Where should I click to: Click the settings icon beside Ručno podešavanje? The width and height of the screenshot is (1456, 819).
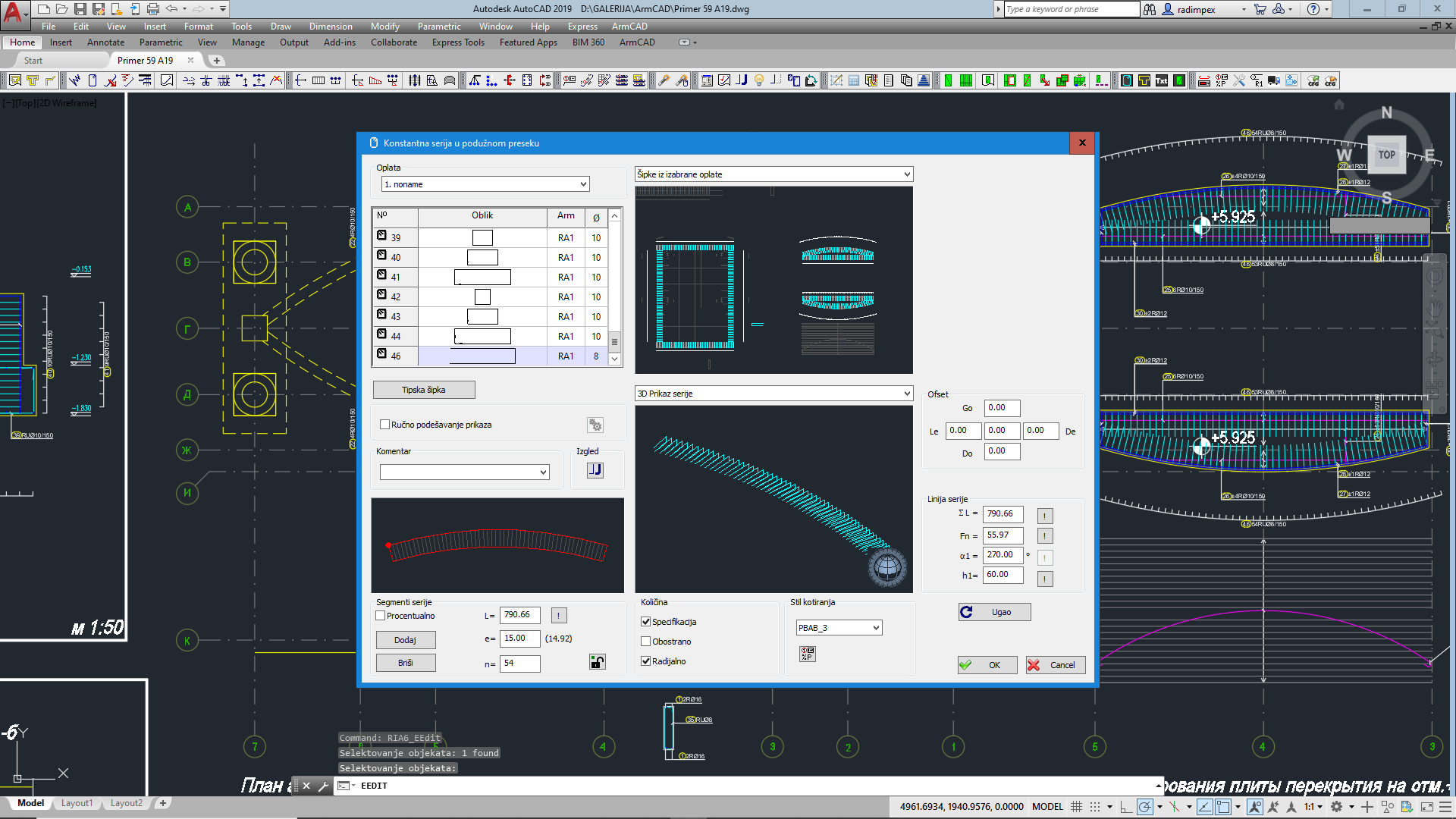click(595, 425)
